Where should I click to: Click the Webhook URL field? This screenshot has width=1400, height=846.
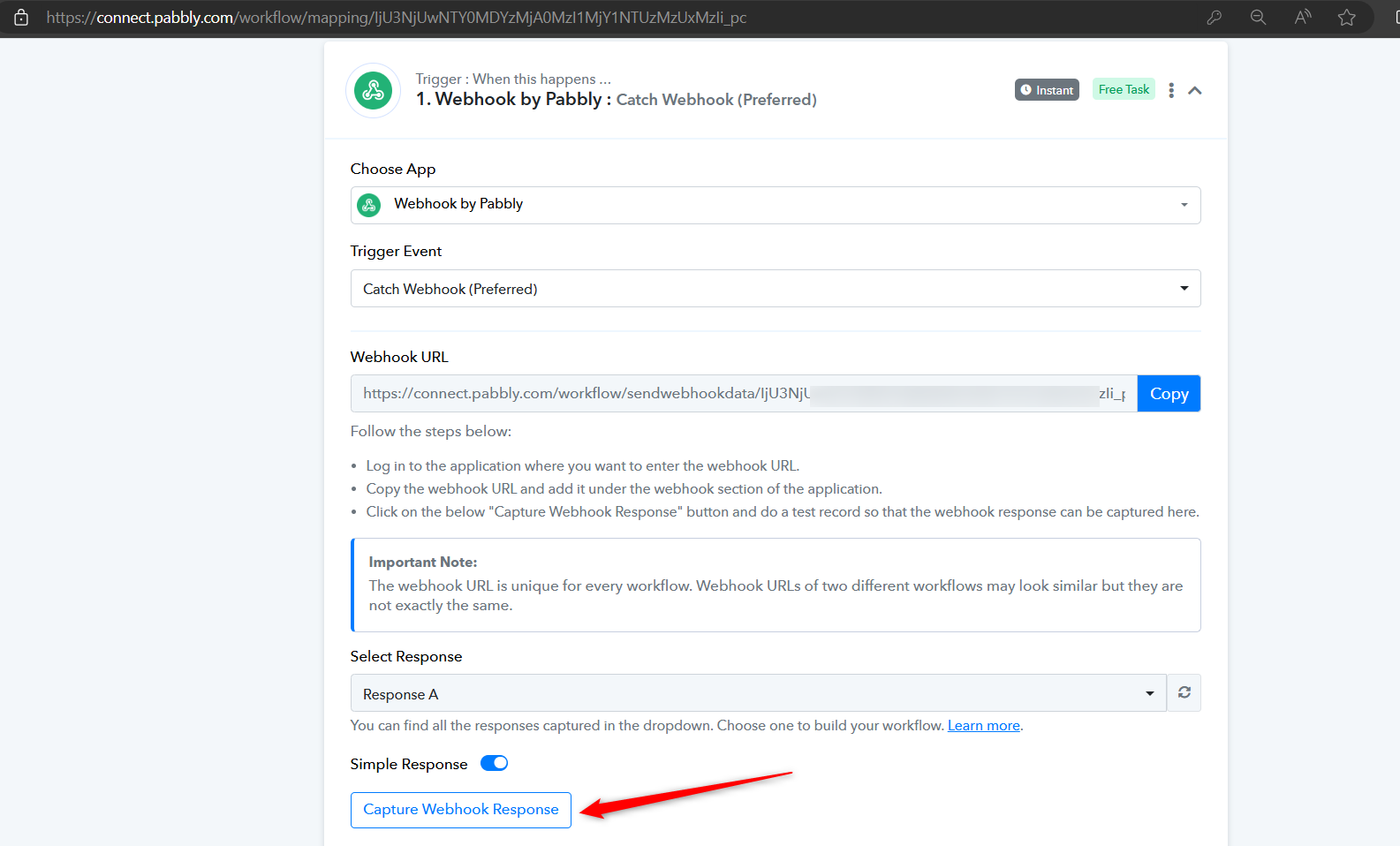[x=744, y=394]
